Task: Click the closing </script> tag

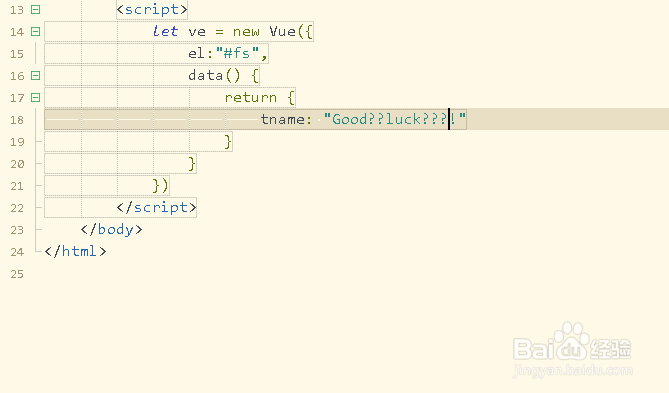Action: click(x=156, y=207)
